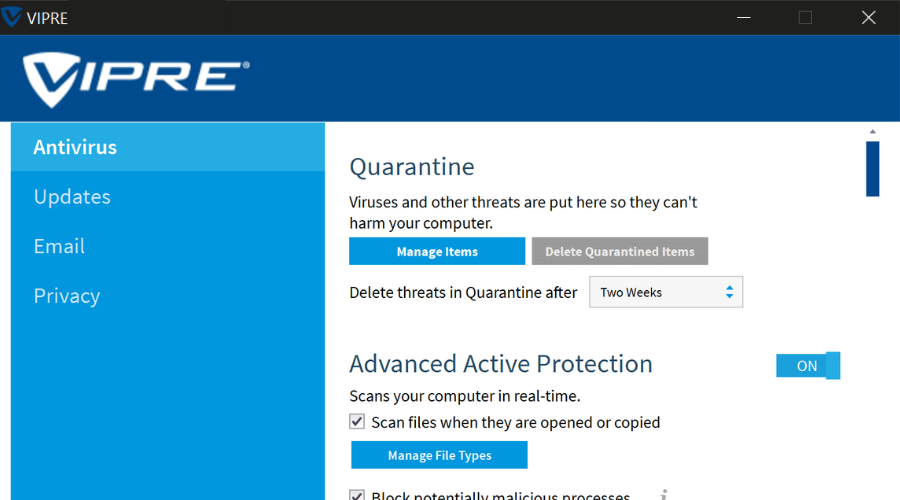The height and width of the screenshot is (500, 900).
Task: Click the Manage Items button
Action: pyautogui.click(x=437, y=251)
